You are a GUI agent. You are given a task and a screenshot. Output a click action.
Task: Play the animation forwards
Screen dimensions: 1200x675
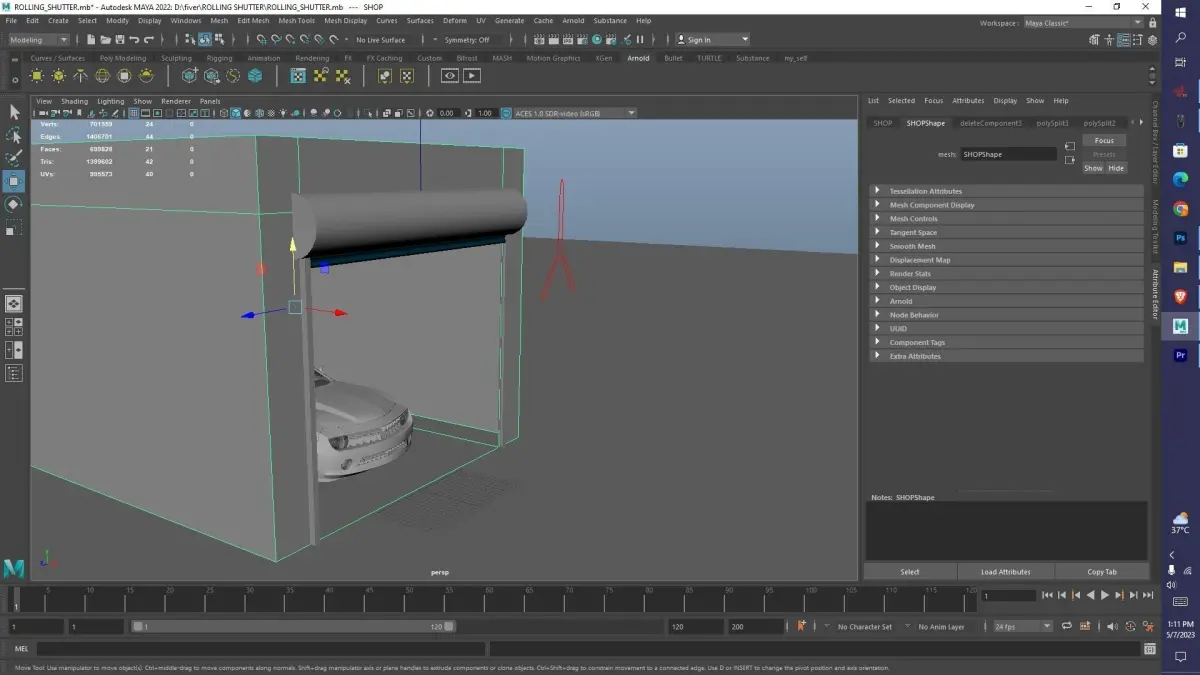(1105, 596)
